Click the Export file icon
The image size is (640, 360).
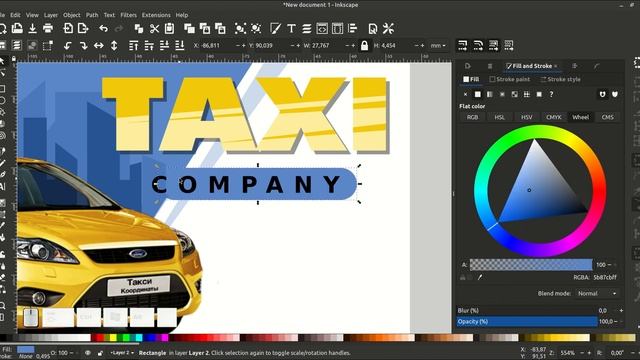[x=83, y=28]
